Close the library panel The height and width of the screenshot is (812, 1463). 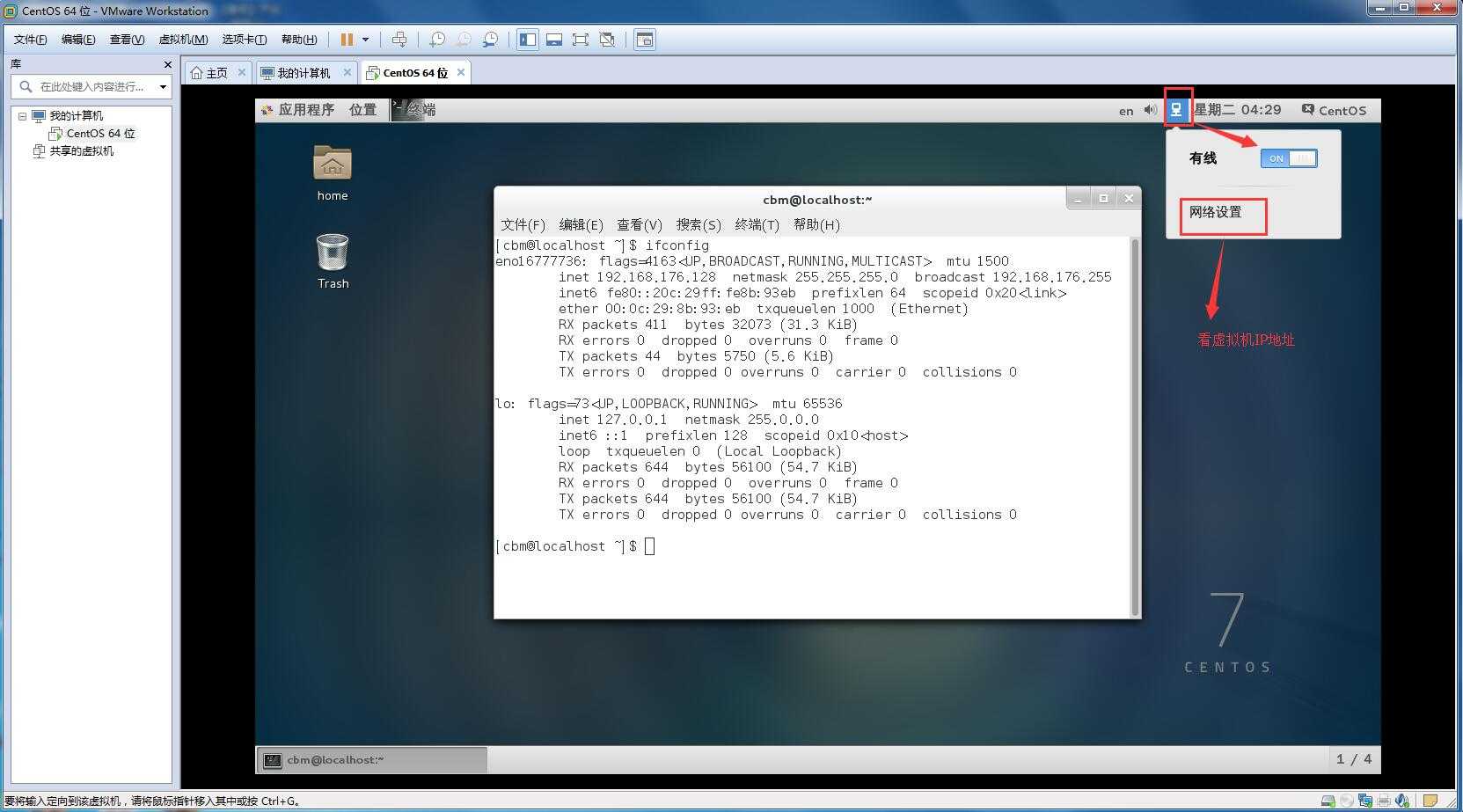[168, 64]
